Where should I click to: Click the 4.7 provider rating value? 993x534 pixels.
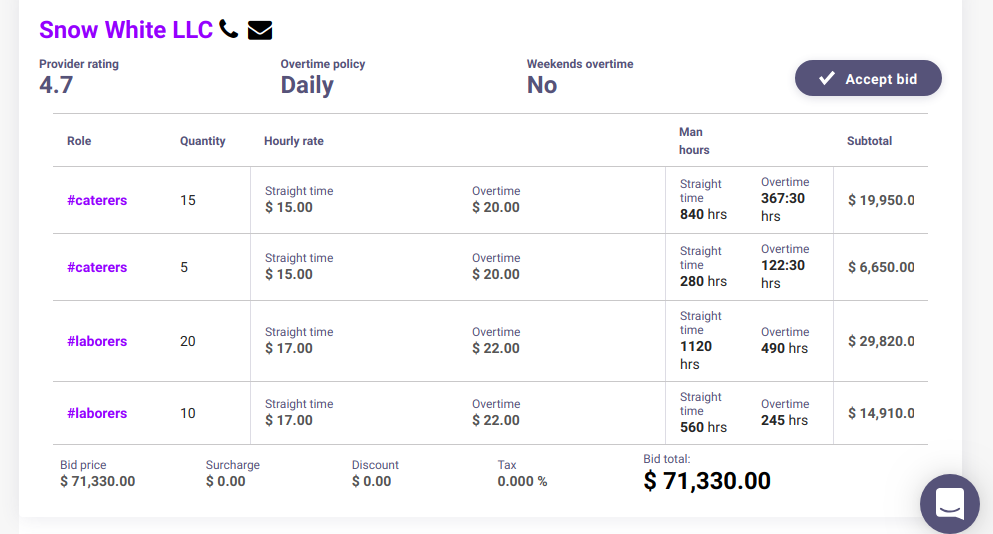pyautogui.click(x=56, y=85)
